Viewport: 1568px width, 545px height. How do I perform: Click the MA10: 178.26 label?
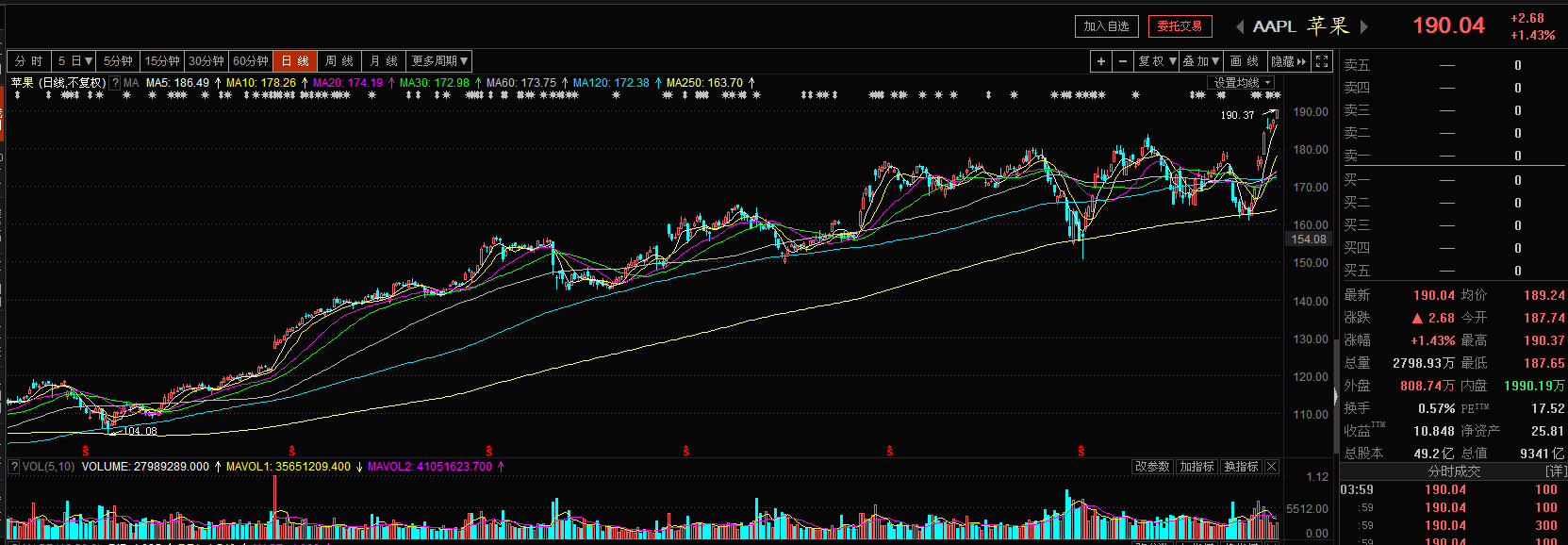click(261, 83)
